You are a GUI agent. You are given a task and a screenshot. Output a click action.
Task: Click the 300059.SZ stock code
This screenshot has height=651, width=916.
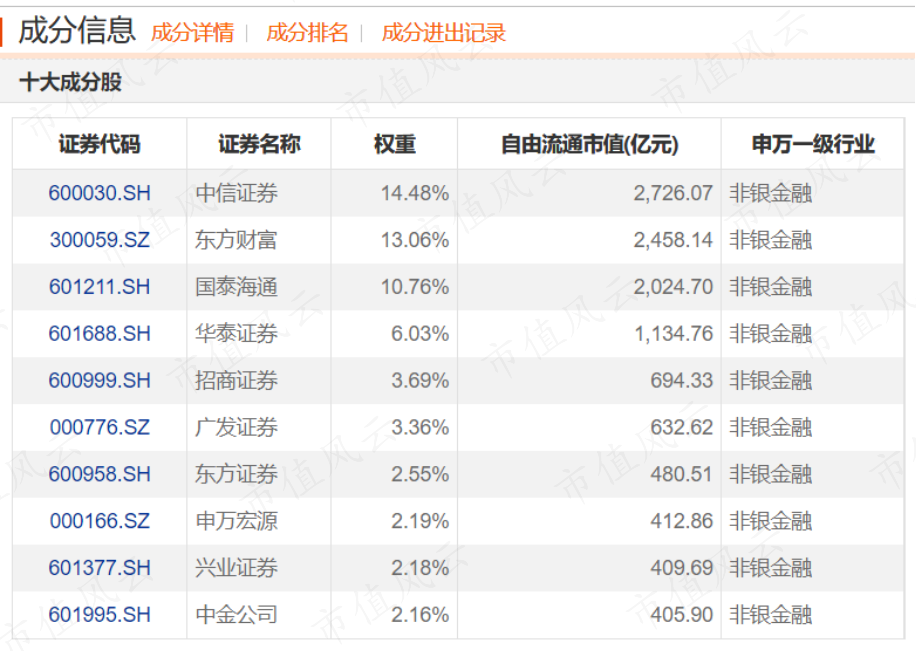[100, 240]
